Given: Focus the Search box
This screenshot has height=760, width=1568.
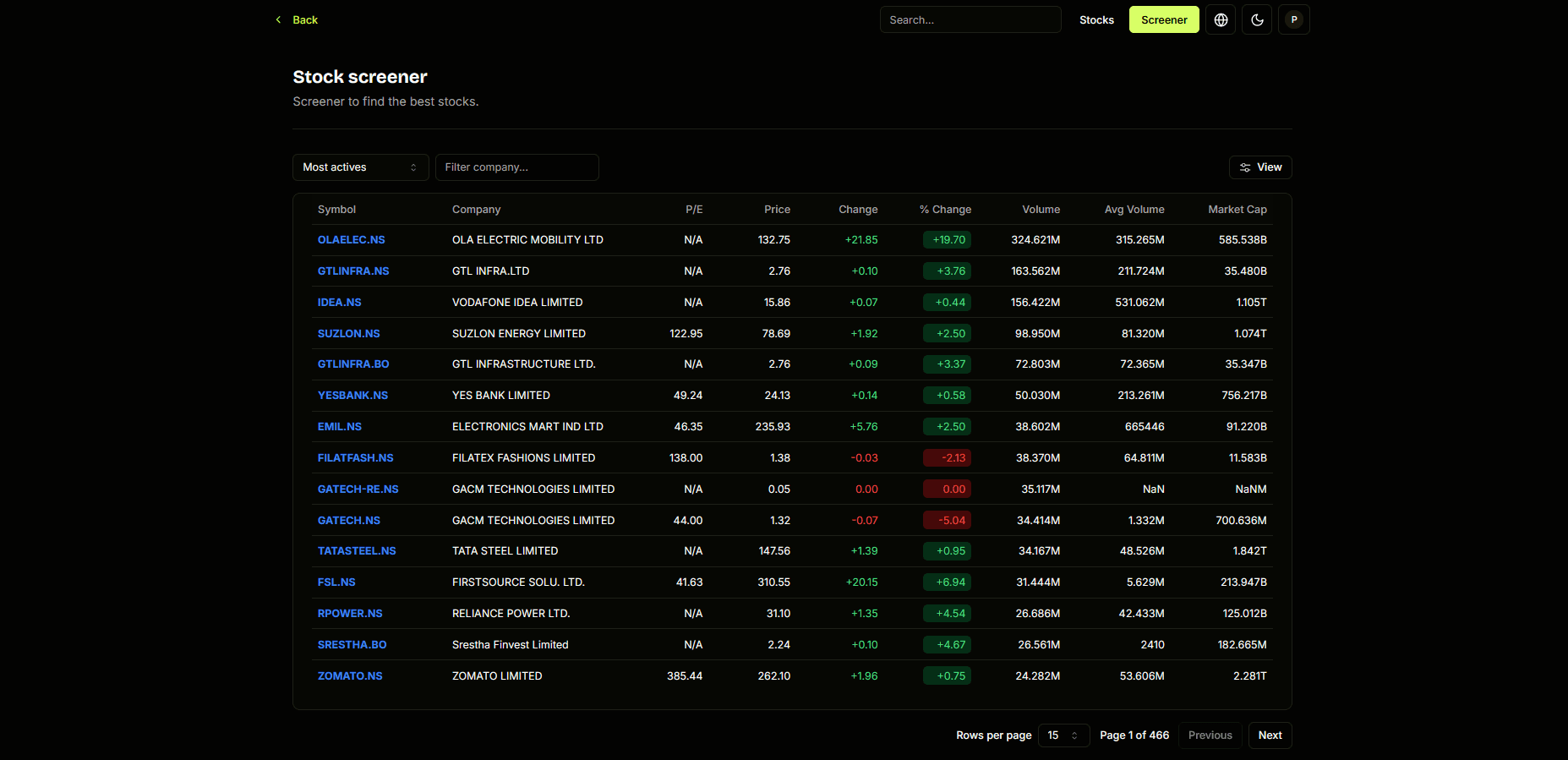Looking at the screenshot, I should click(970, 19).
